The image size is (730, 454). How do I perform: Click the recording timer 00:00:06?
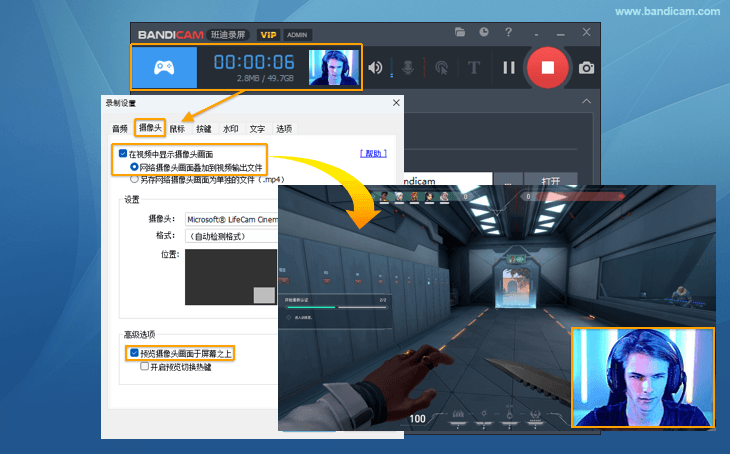click(254, 62)
